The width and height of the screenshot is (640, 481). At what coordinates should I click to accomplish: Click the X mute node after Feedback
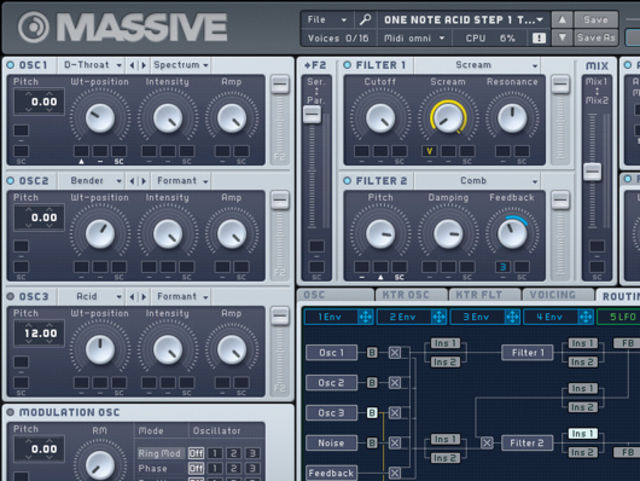[x=395, y=473]
